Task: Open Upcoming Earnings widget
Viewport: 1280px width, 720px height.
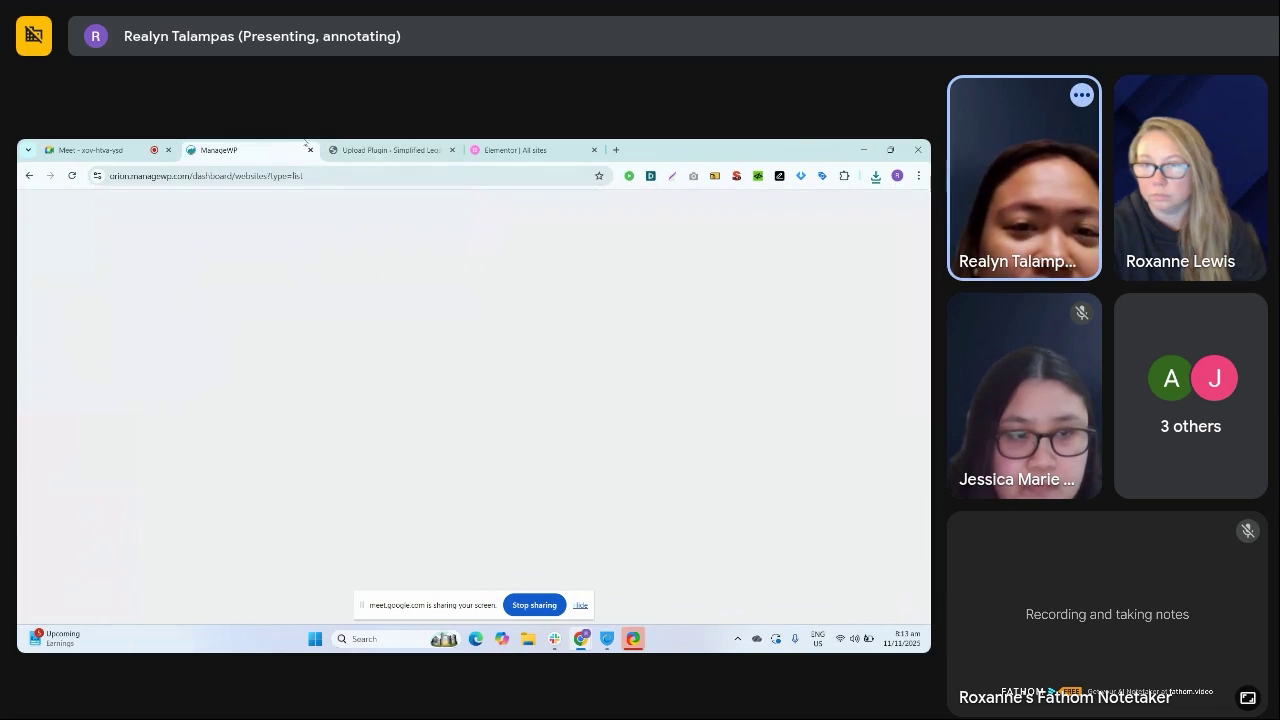Action: click(x=55, y=638)
